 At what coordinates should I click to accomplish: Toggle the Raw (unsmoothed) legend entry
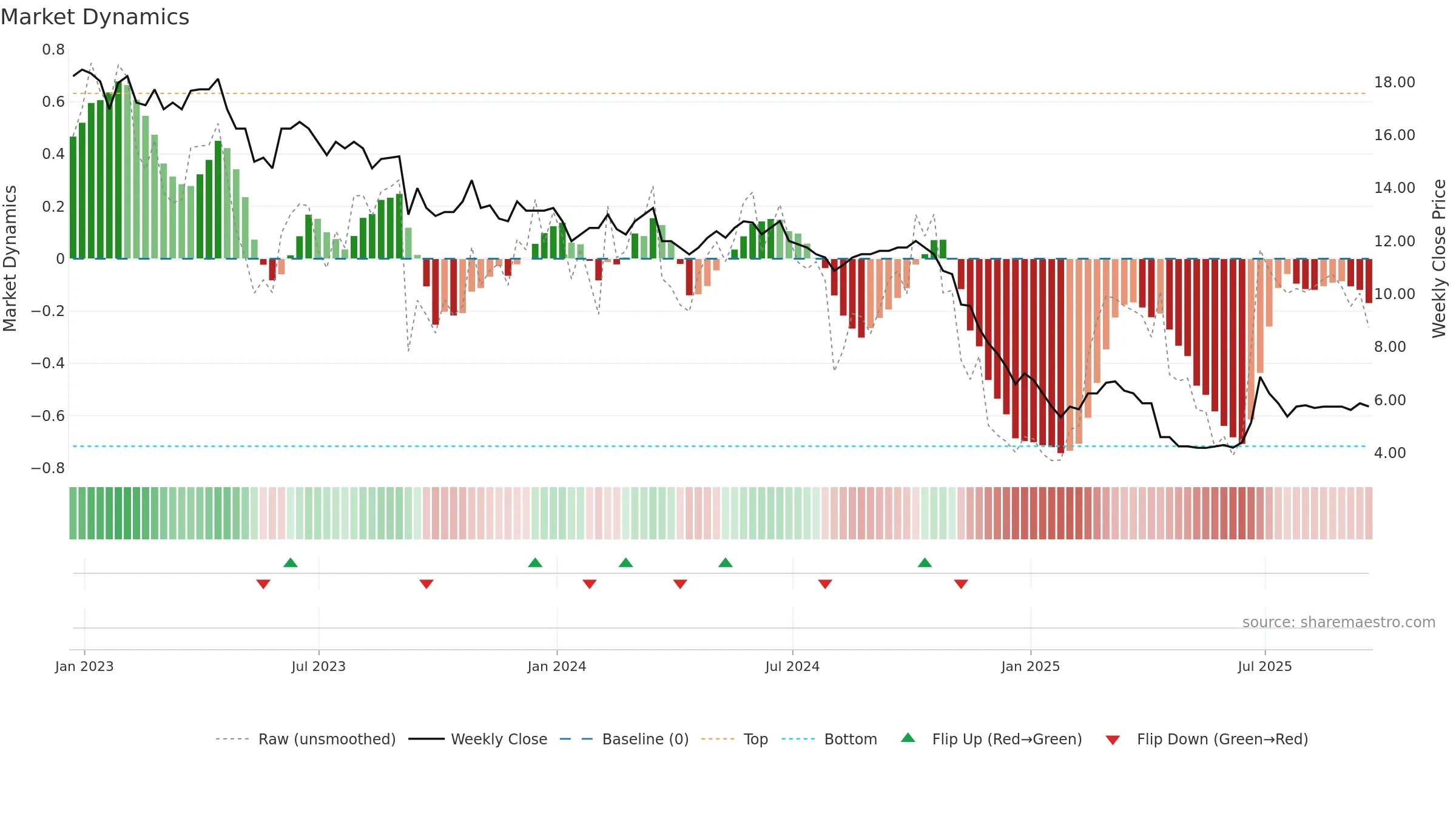[x=305, y=739]
